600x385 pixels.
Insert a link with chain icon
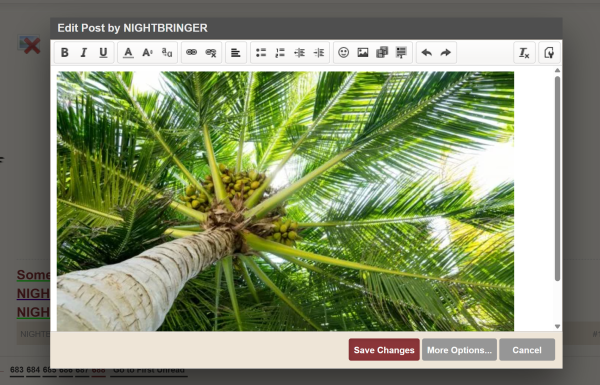click(x=191, y=52)
